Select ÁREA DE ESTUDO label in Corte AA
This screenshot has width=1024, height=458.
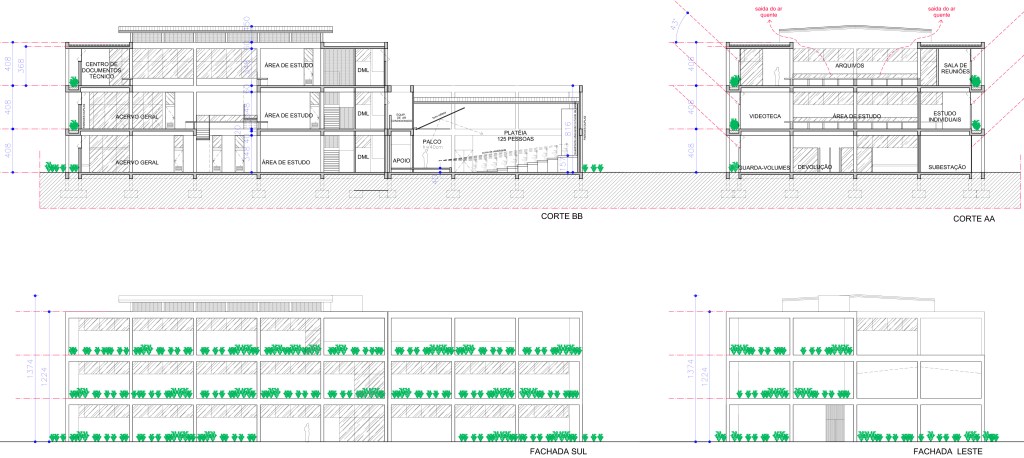click(856, 116)
